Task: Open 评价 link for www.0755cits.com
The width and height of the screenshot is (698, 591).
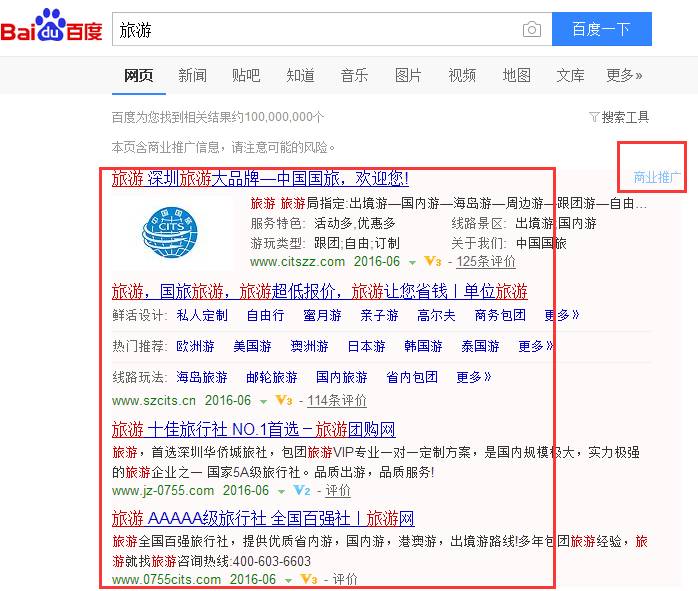Action: 345,579
